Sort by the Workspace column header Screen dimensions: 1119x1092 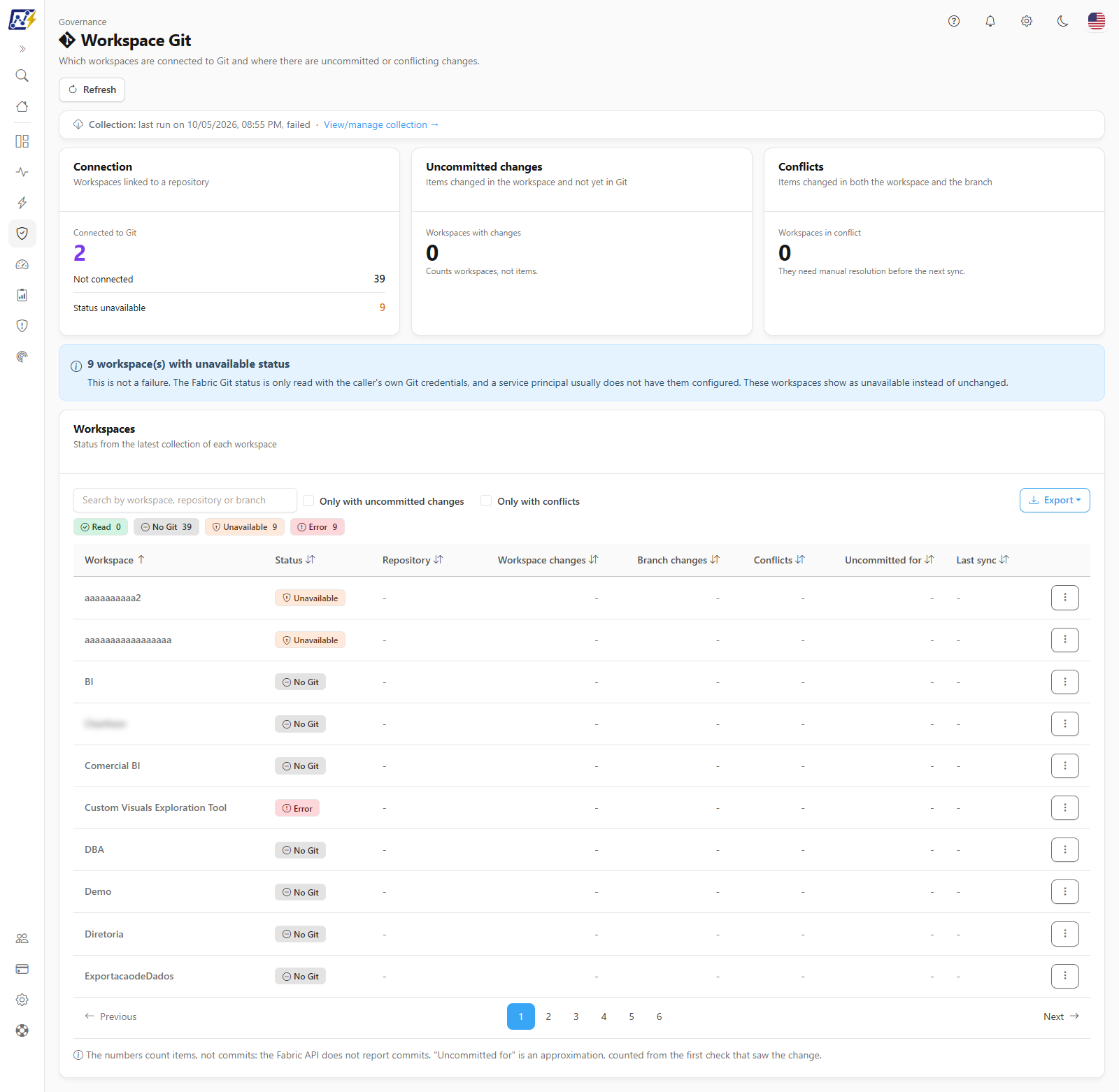point(115,560)
